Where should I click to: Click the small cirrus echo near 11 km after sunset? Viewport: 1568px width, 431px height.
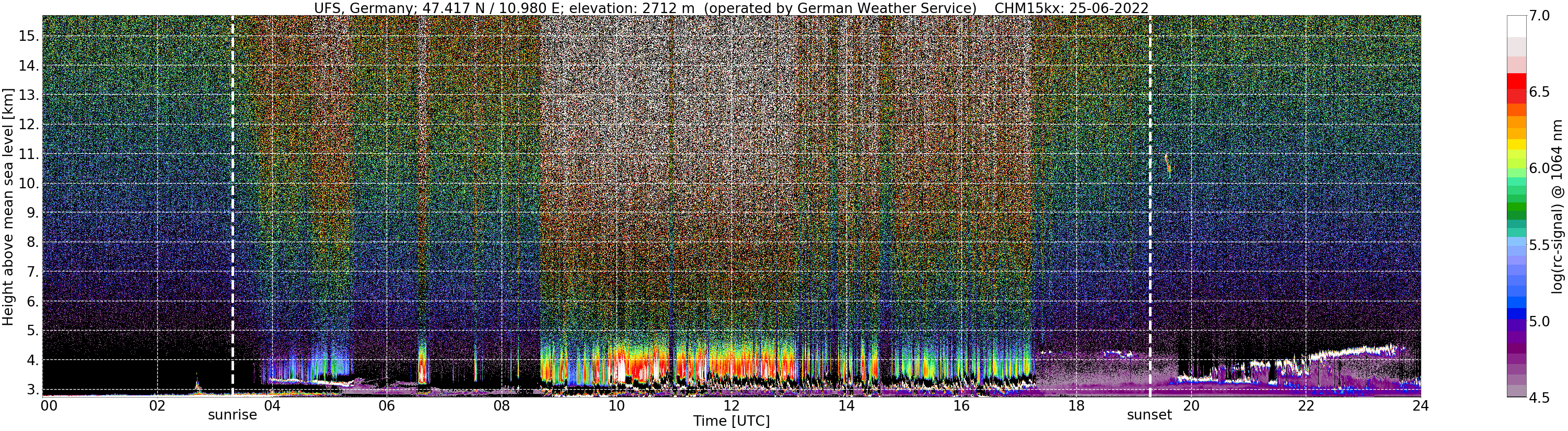pos(1167,165)
